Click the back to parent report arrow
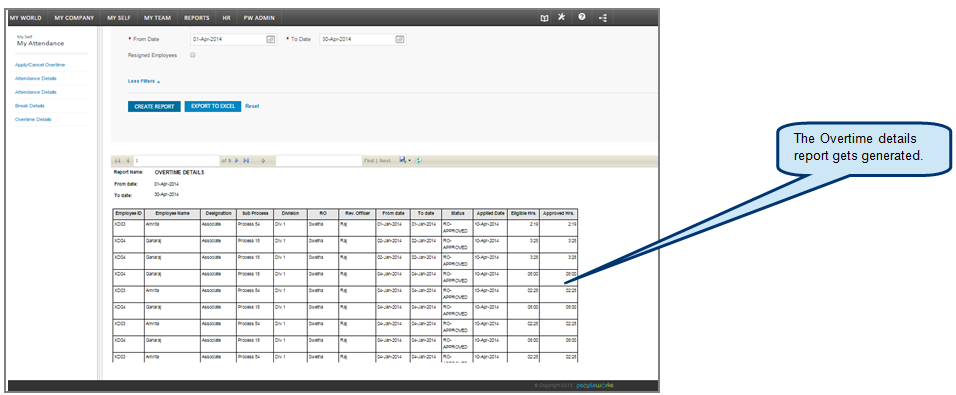 (x=263, y=160)
